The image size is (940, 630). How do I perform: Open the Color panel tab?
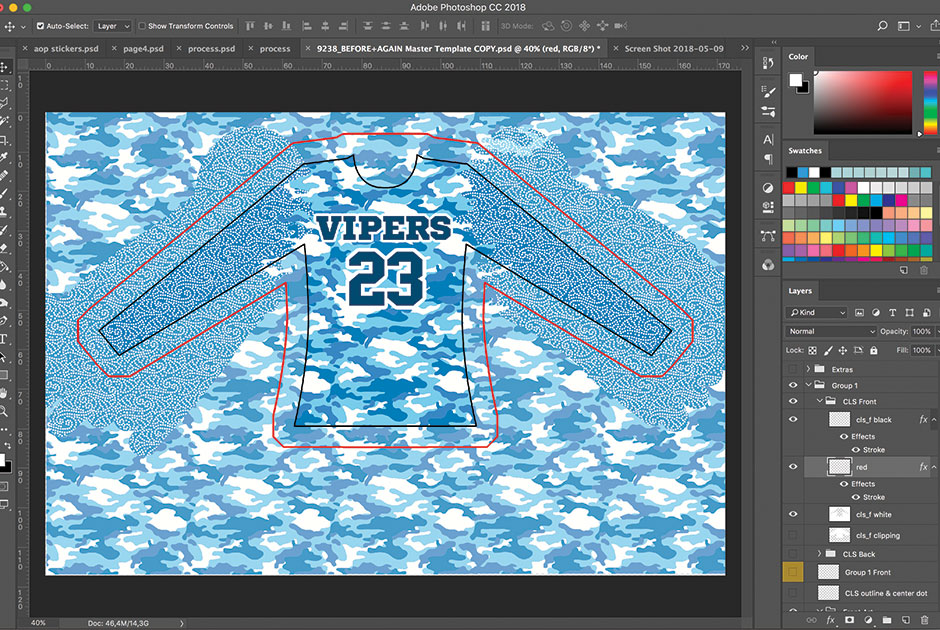tap(798, 56)
